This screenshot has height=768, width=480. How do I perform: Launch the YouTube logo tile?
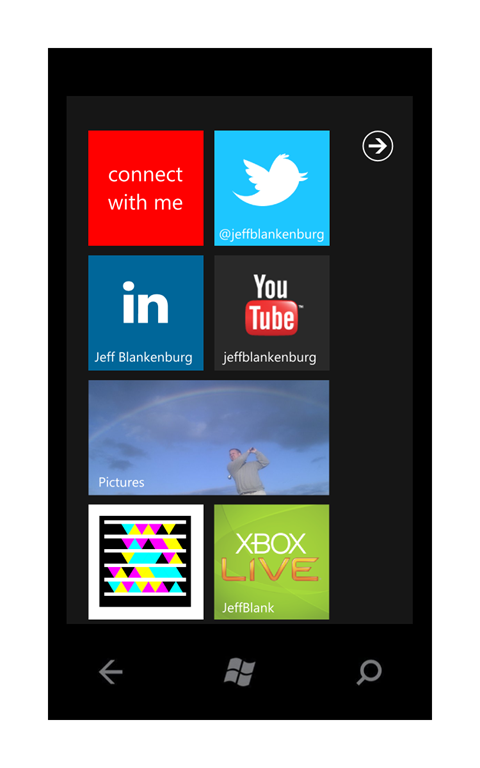272,313
